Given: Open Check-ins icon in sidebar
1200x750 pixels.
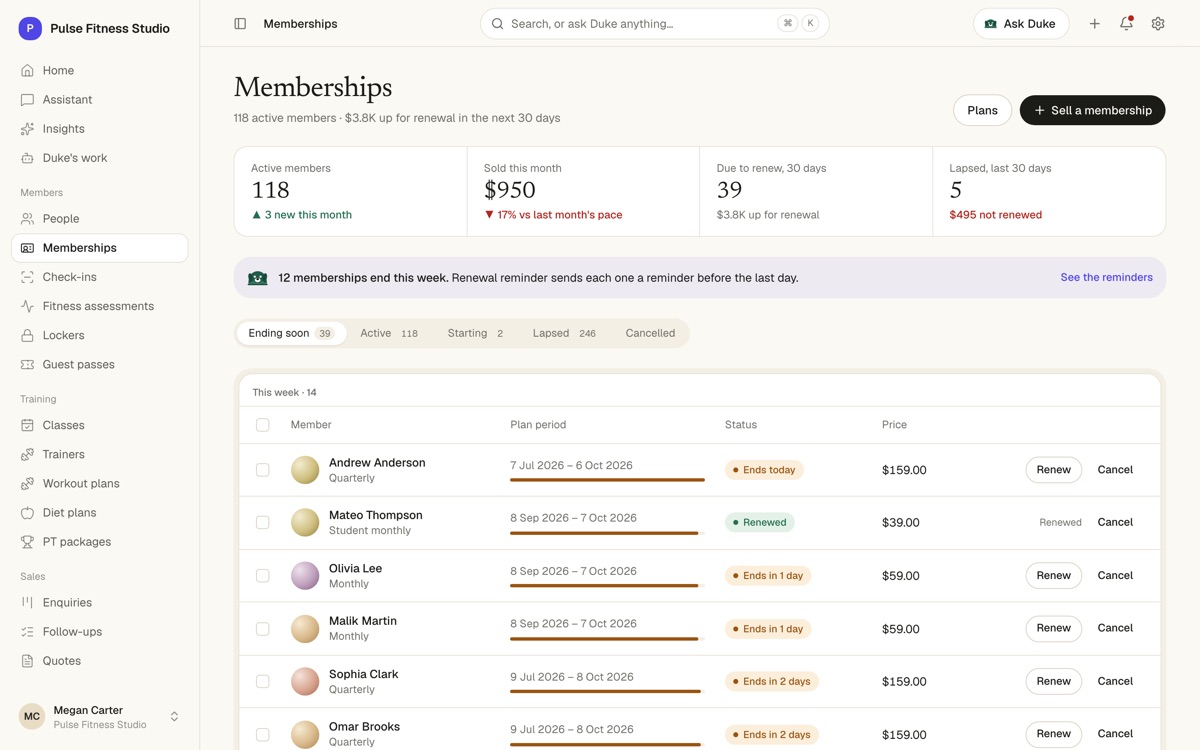Looking at the screenshot, I should pyautogui.click(x=27, y=277).
